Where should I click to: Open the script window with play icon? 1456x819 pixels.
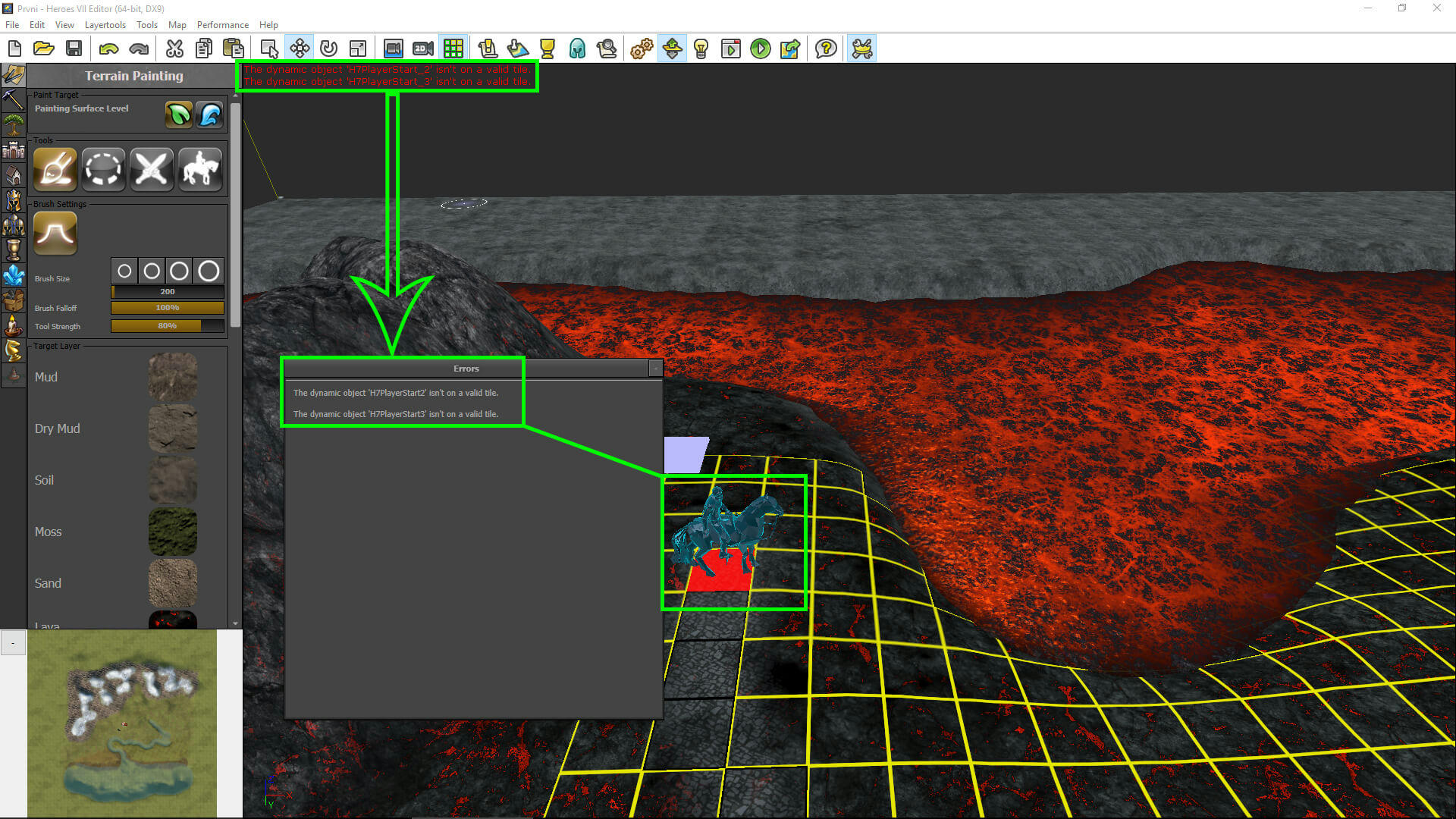731,49
